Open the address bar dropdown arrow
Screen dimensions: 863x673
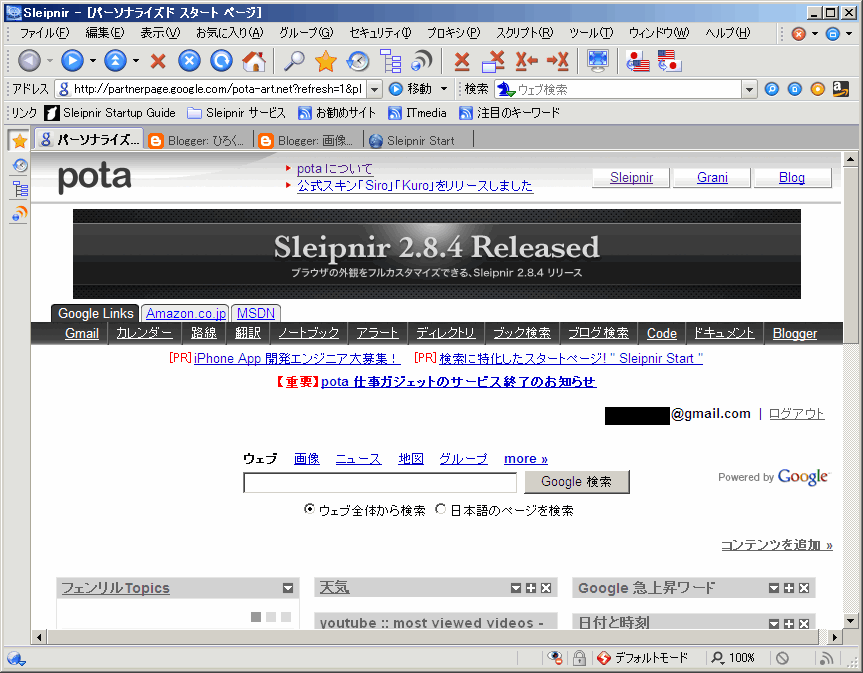click(x=372, y=89)
